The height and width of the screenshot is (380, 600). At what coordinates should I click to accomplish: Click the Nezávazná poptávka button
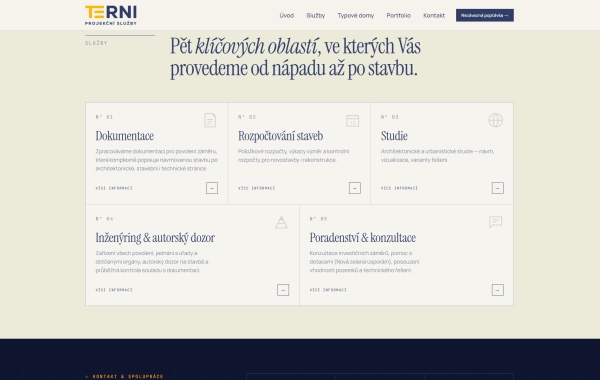pos(485,15)
